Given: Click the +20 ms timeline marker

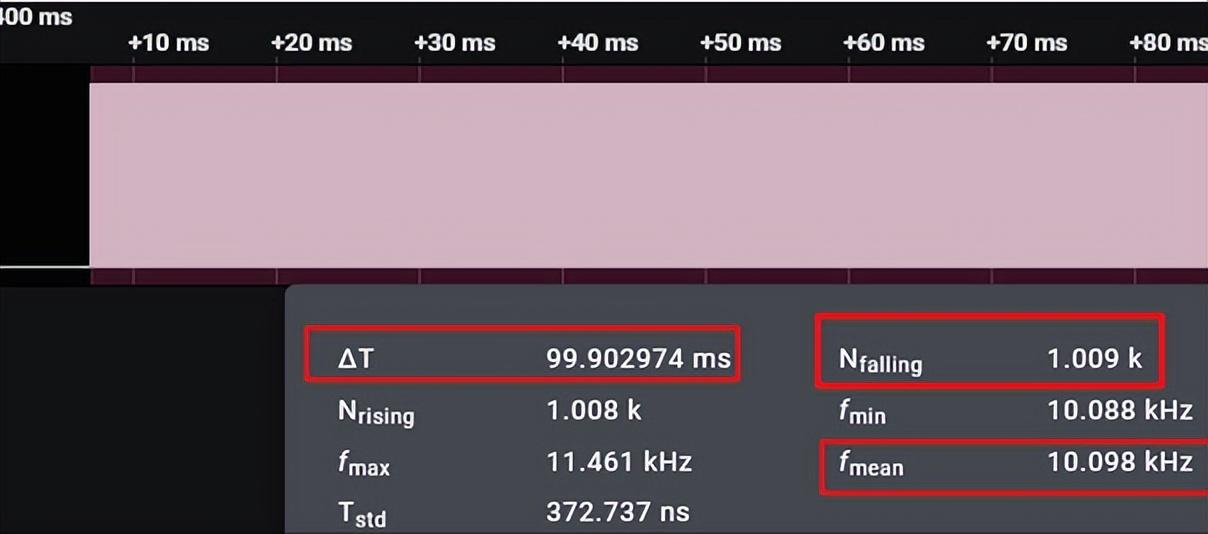Looking at the screenshot, I should 312,43.
